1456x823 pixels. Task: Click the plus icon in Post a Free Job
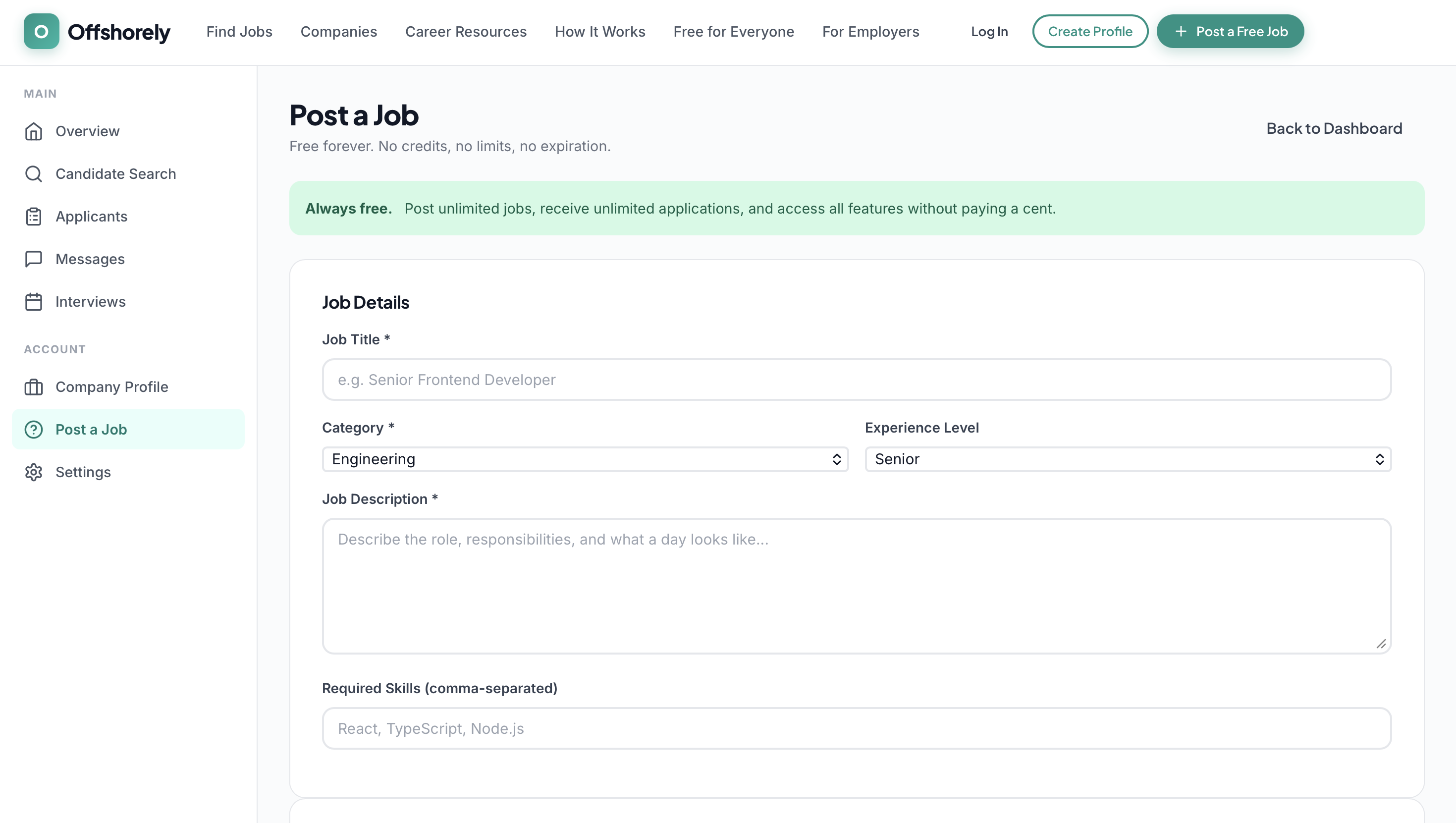pyautogui.click(x=1181, y=32)
